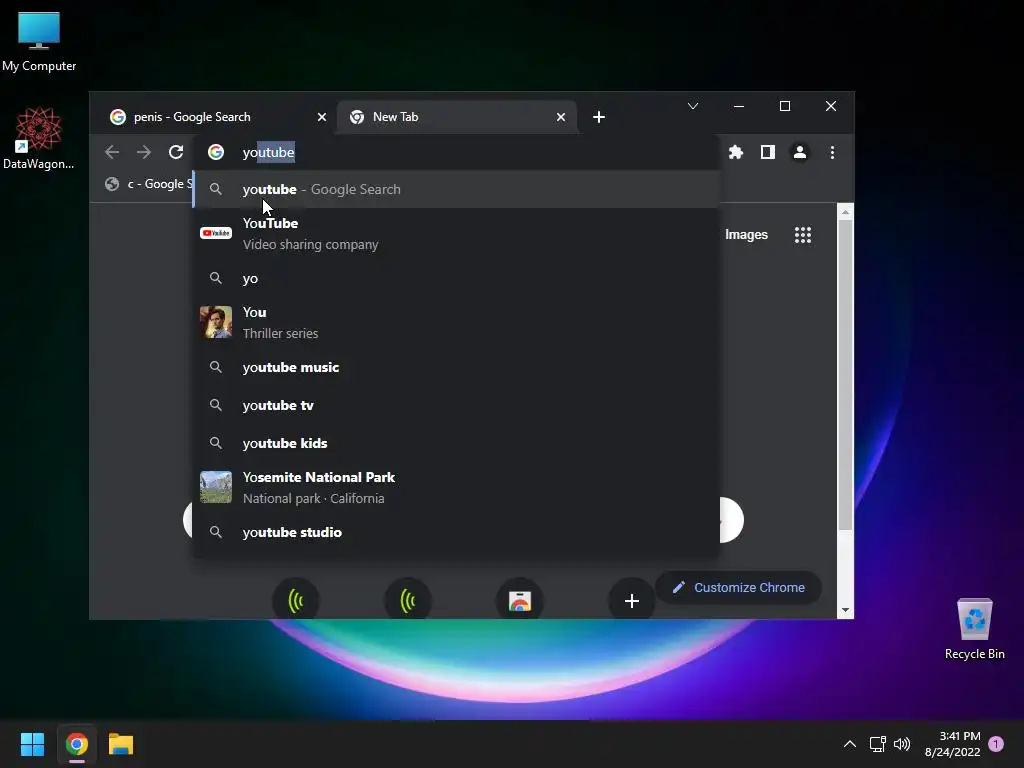The height and width of the screenshot is (768, 1024).
Task: Choose the You Thriller series suggestion
Action: tap(456, 323)
